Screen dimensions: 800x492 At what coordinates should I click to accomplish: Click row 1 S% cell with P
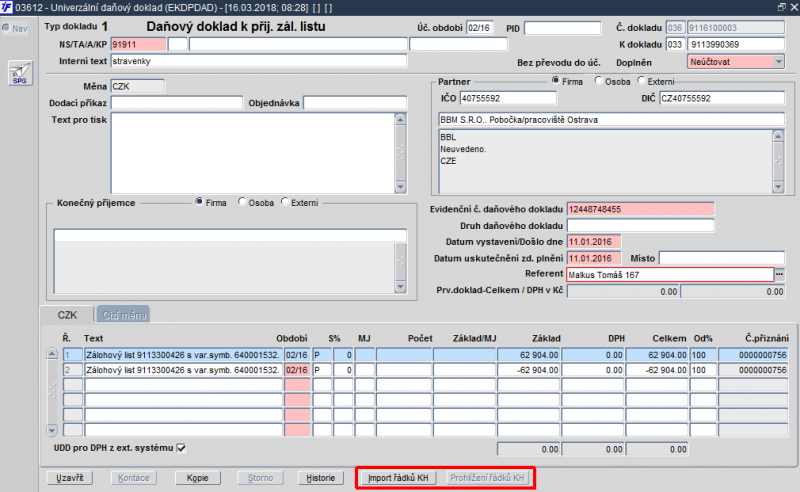coord(322,355)
